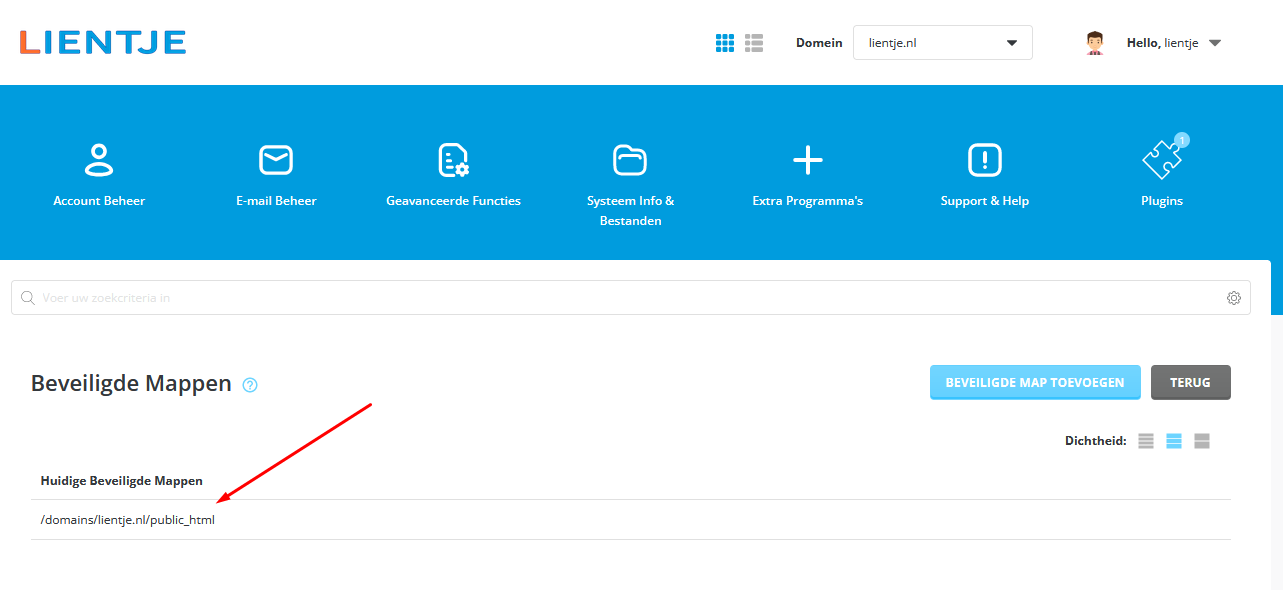Open /domains/lientje.nl/public_html protected folder

[x=128, y=520]
